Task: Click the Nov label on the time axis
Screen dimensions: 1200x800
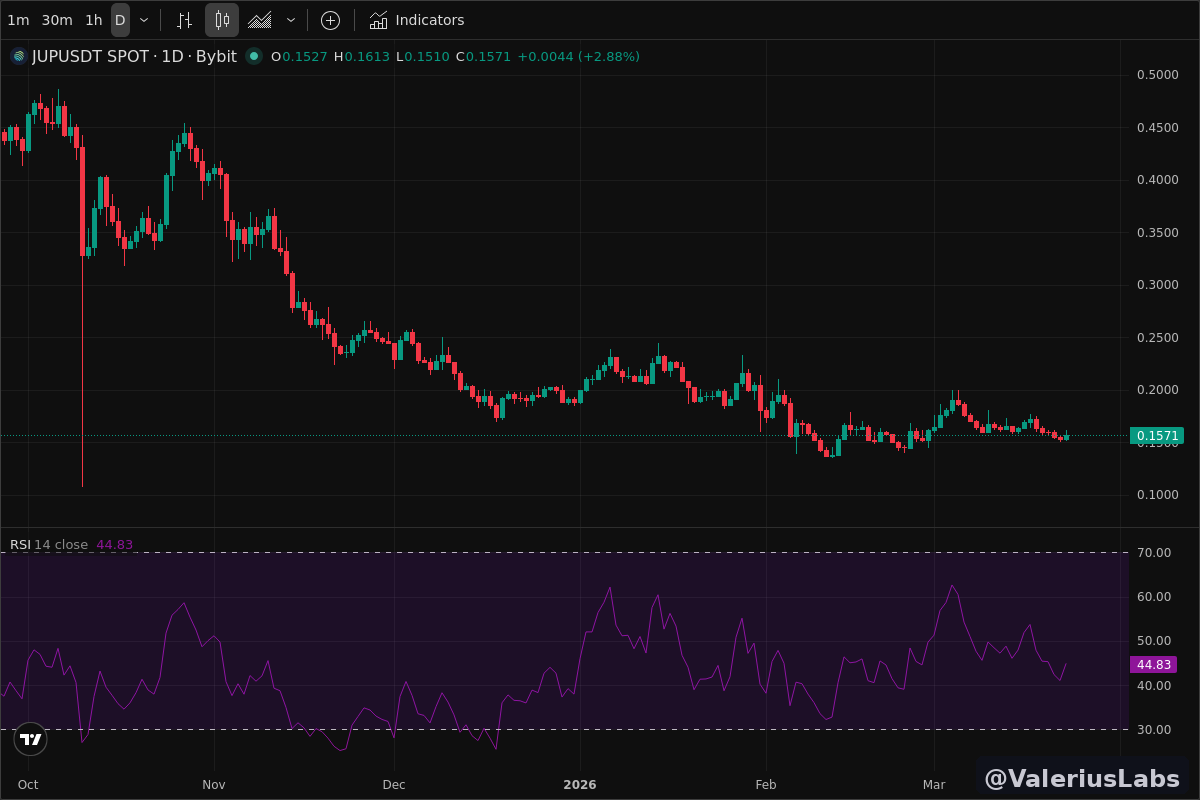Action: (x=214, y=785)
